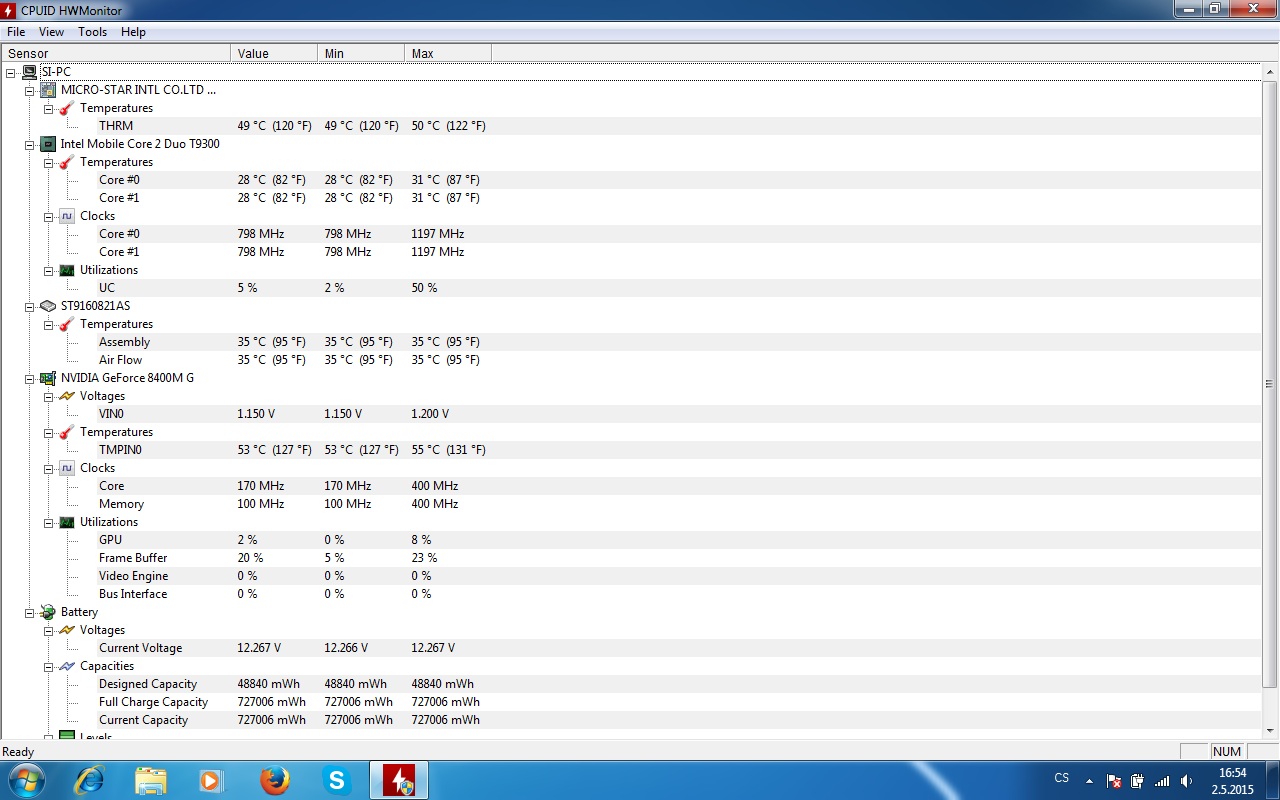Click the HWMonitor taskbar button

[x=399, y=780]
